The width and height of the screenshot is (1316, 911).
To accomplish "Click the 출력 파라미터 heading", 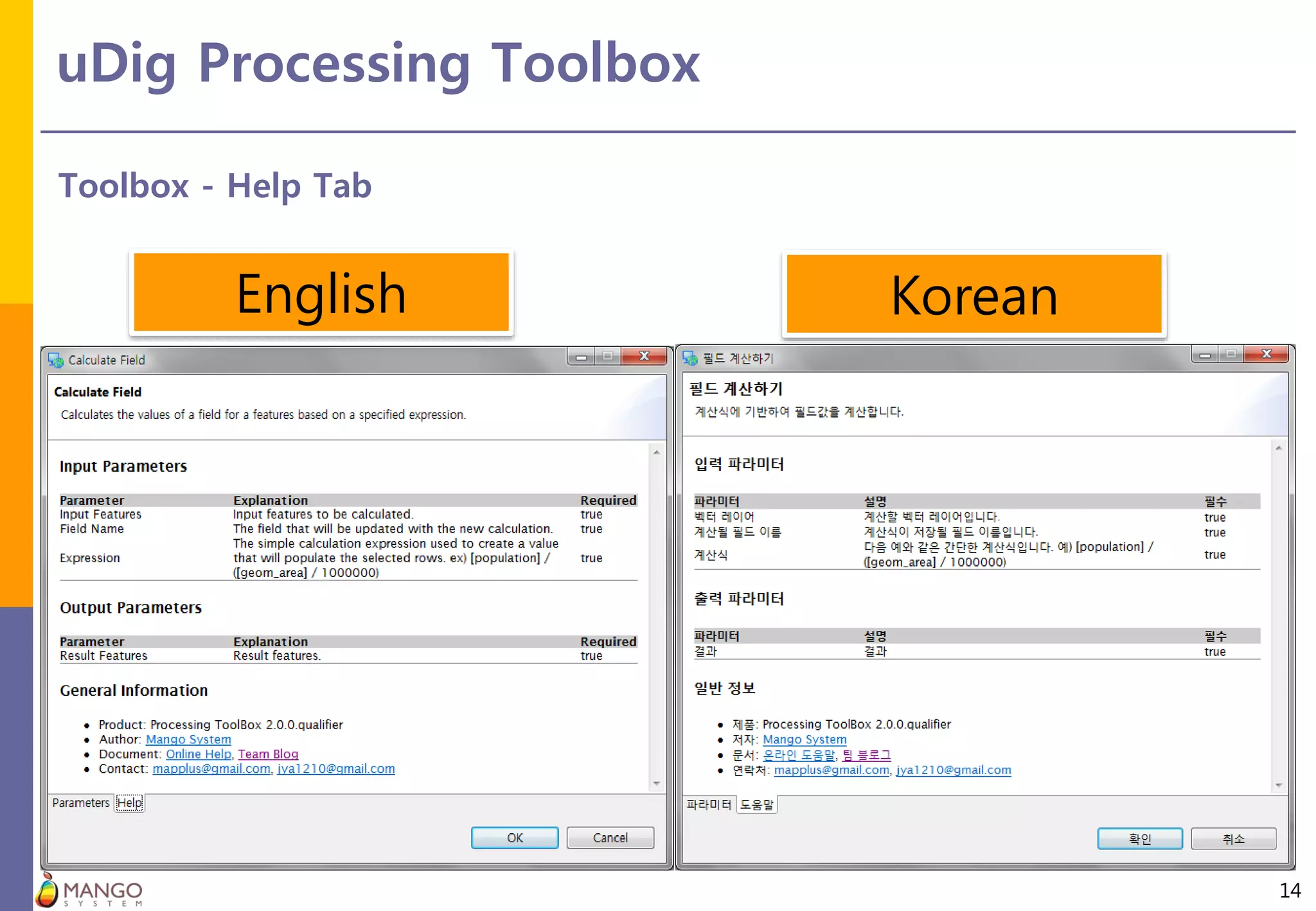I will pyautogui.click(x=739, y=599).
